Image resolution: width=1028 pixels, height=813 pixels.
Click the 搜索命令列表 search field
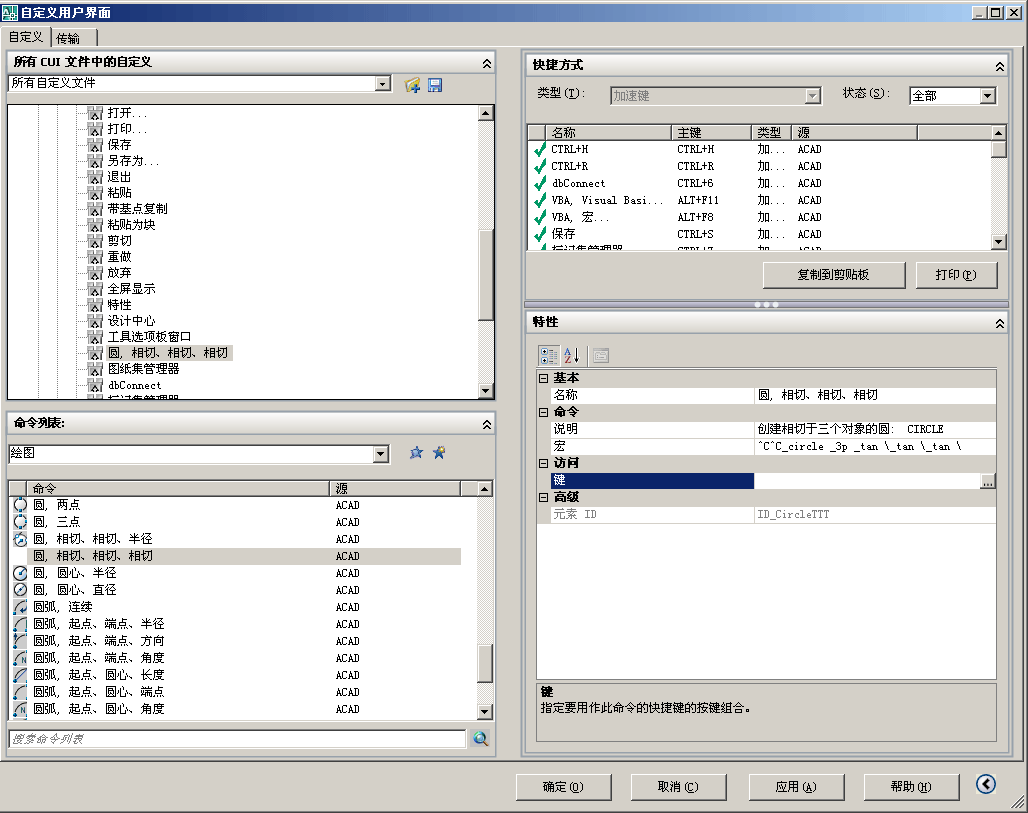(x=237, y=739)
